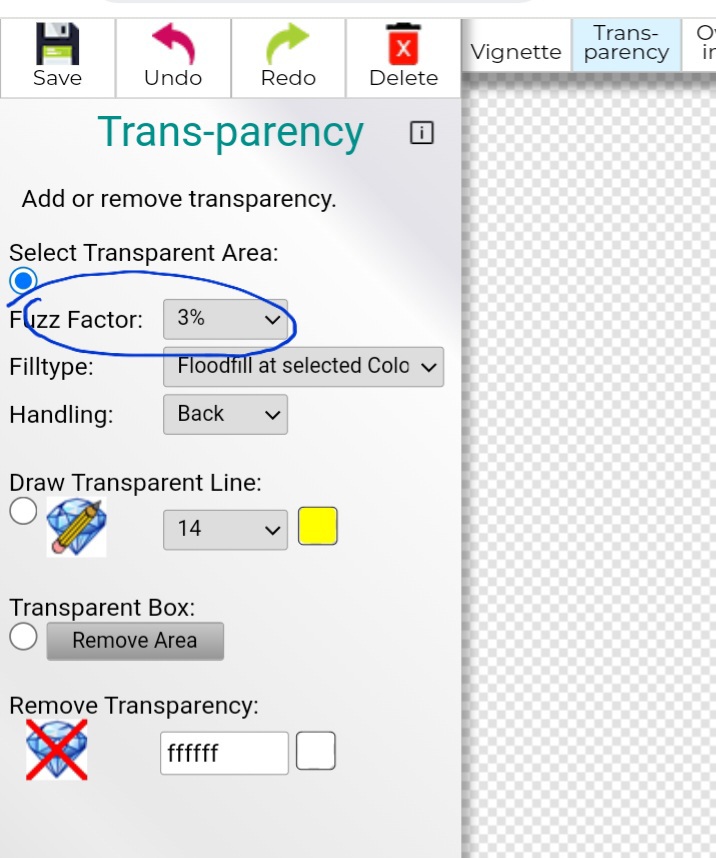The width and height of the screenshot is (716, 858).
Task: Choose the Transparent Box radio button
Action: click(23, 636)
